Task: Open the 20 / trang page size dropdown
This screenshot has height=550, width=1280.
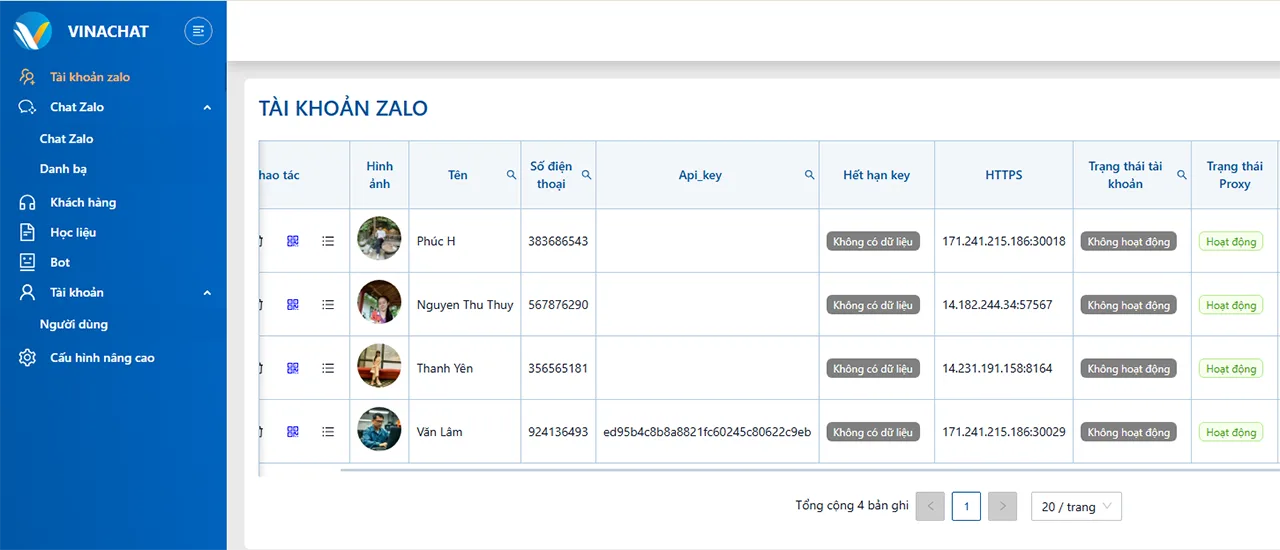Action: point(1076,507)
